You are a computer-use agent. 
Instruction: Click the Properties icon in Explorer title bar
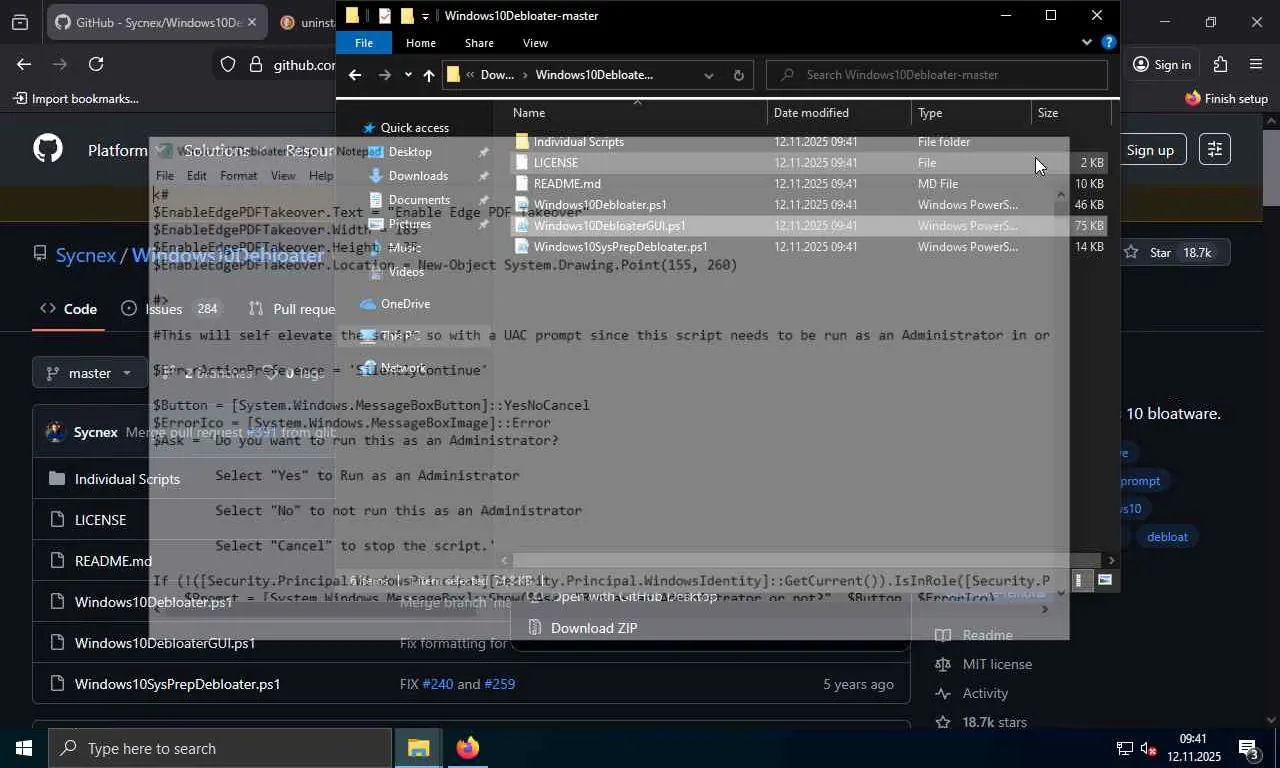pyautogui.click(x=385, y=16)
